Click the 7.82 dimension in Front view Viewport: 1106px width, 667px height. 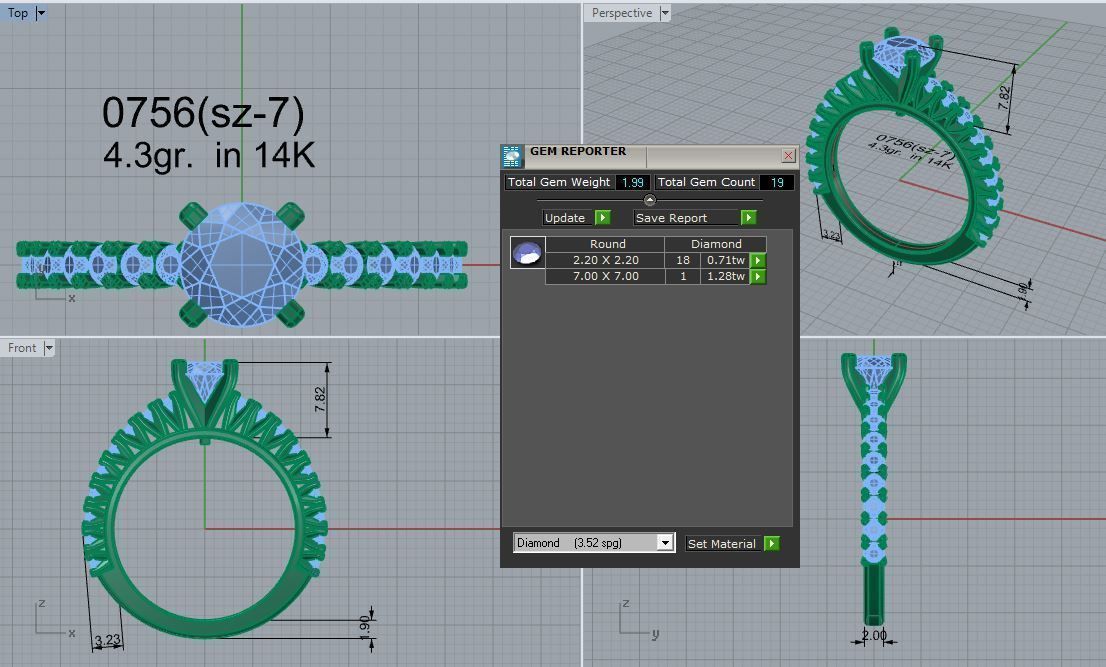click(320, 399)
